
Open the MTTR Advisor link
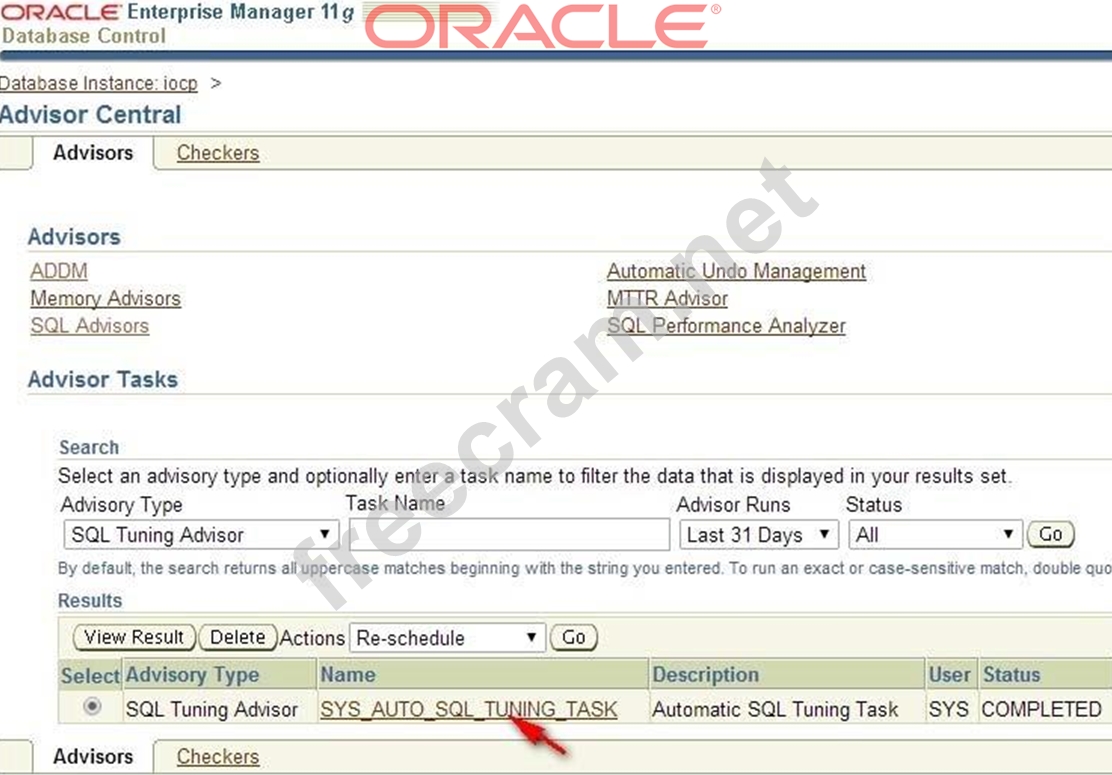(667, 299)
